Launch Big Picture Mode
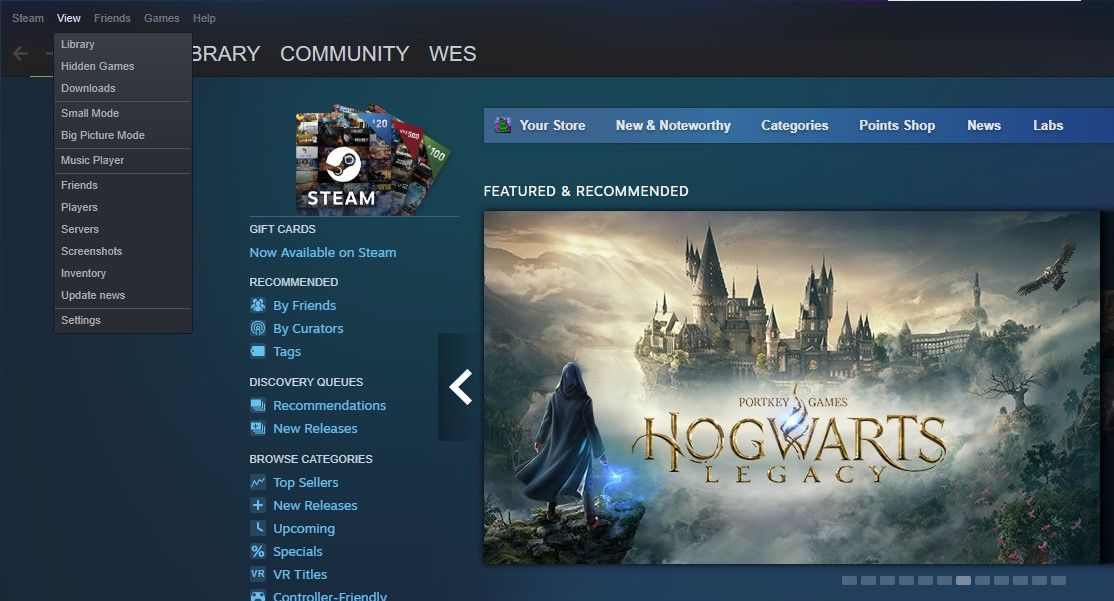The image size is (1114, 601). (123, 135)
